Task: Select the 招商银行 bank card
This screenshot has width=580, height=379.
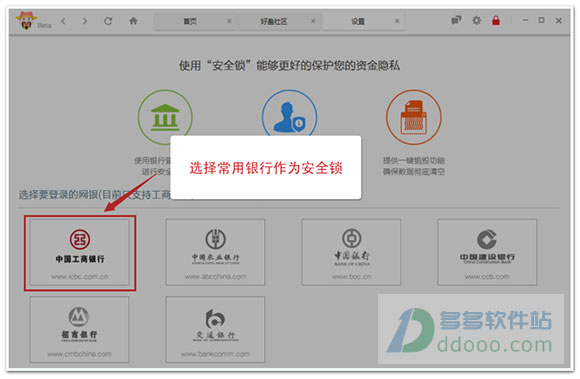Action: point(80,329)
